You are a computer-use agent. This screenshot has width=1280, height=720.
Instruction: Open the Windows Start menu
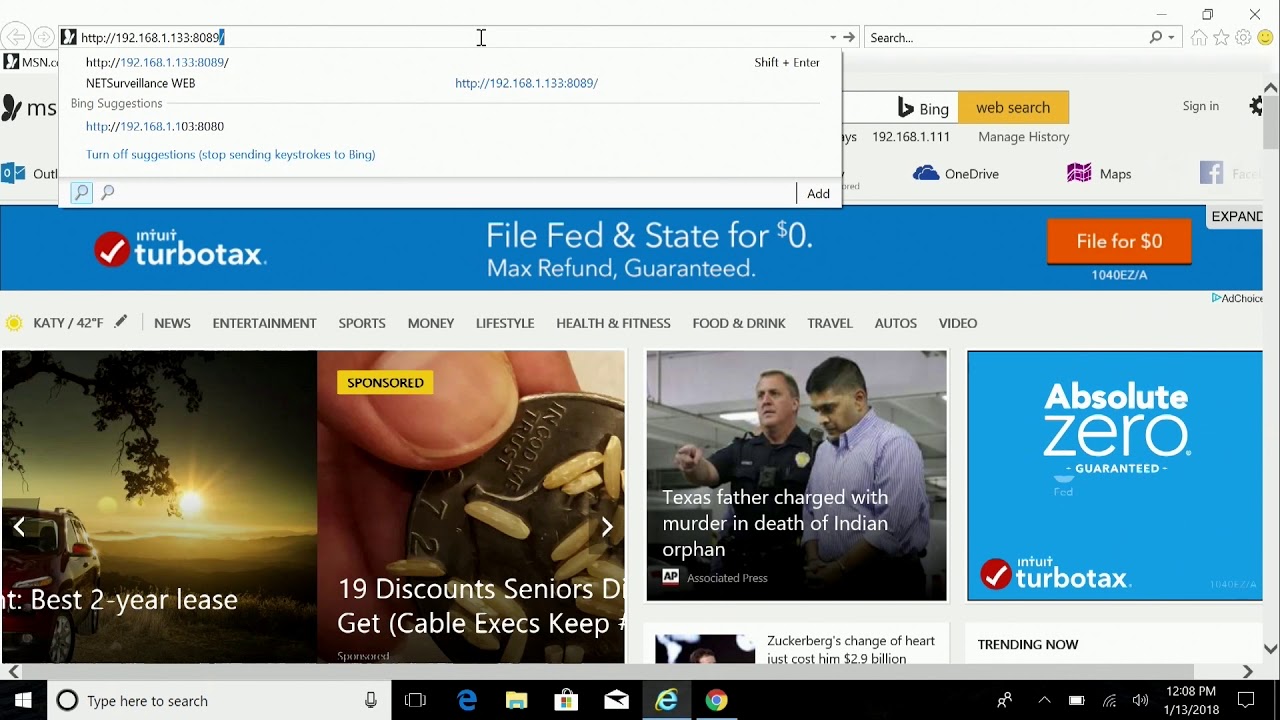(23, 700)
